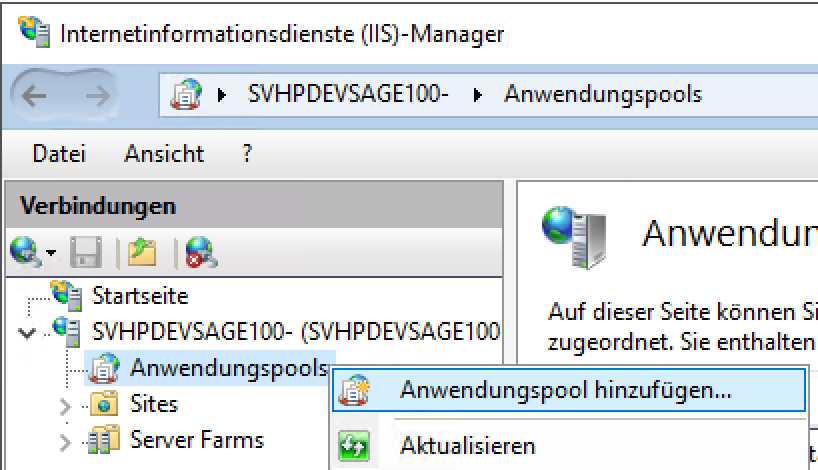Click the Anwendungspools breadcrumb segment
818x470 pixels.
(602, 95)
